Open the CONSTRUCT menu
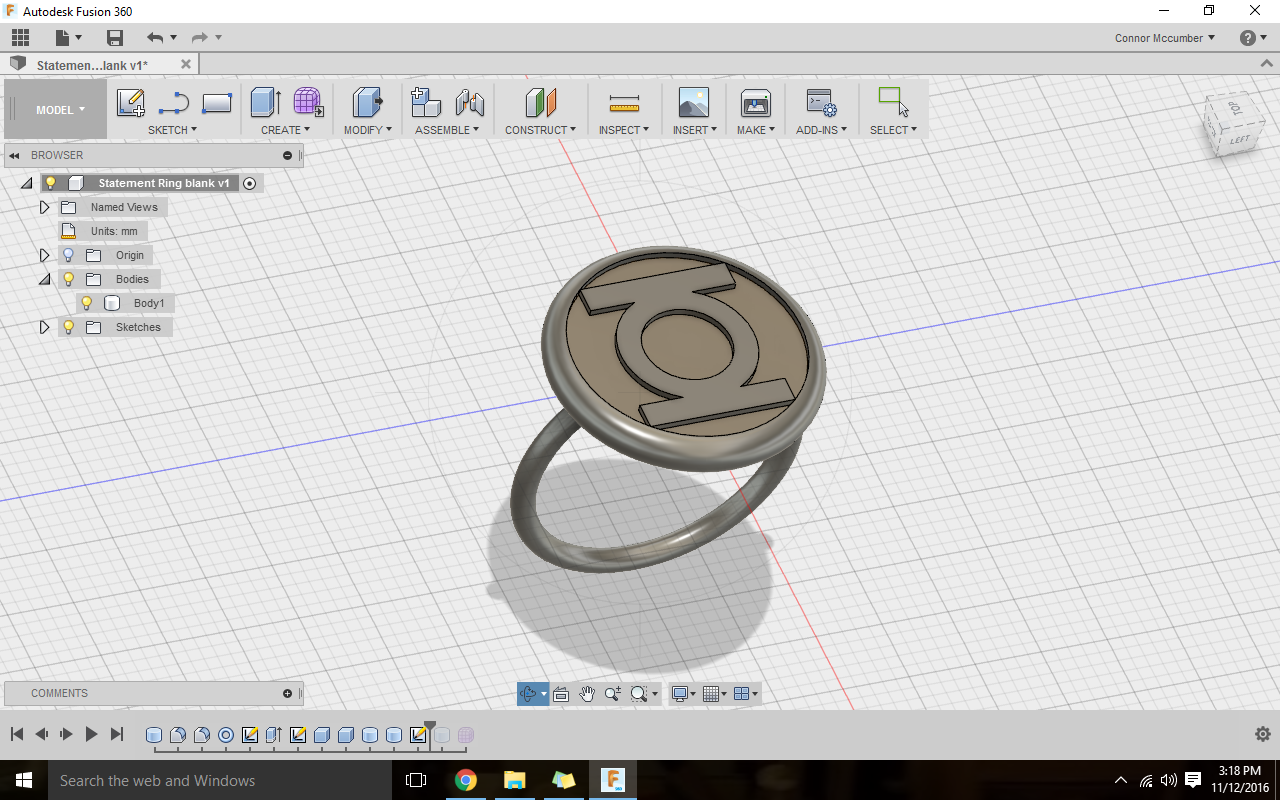 click(540, 130)
